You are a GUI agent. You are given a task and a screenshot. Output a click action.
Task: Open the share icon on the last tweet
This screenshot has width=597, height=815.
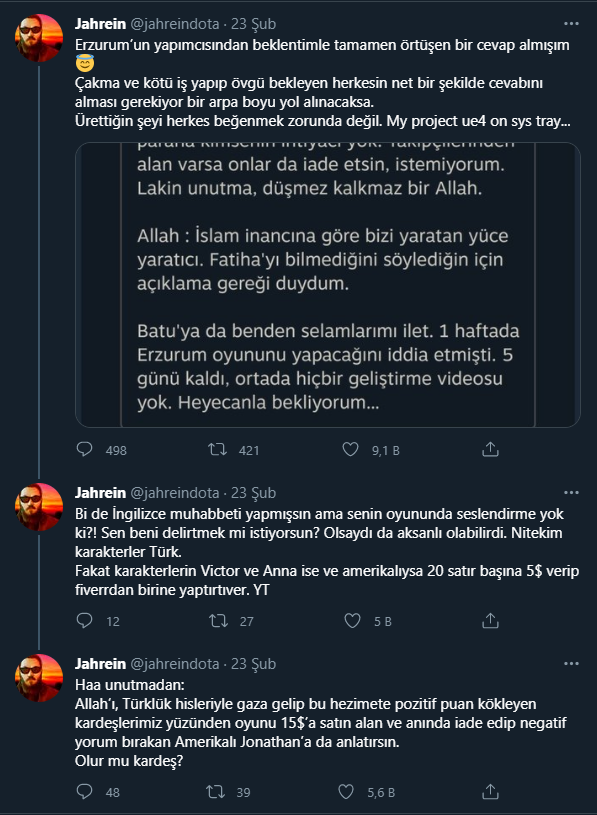(x=490, y=792)
